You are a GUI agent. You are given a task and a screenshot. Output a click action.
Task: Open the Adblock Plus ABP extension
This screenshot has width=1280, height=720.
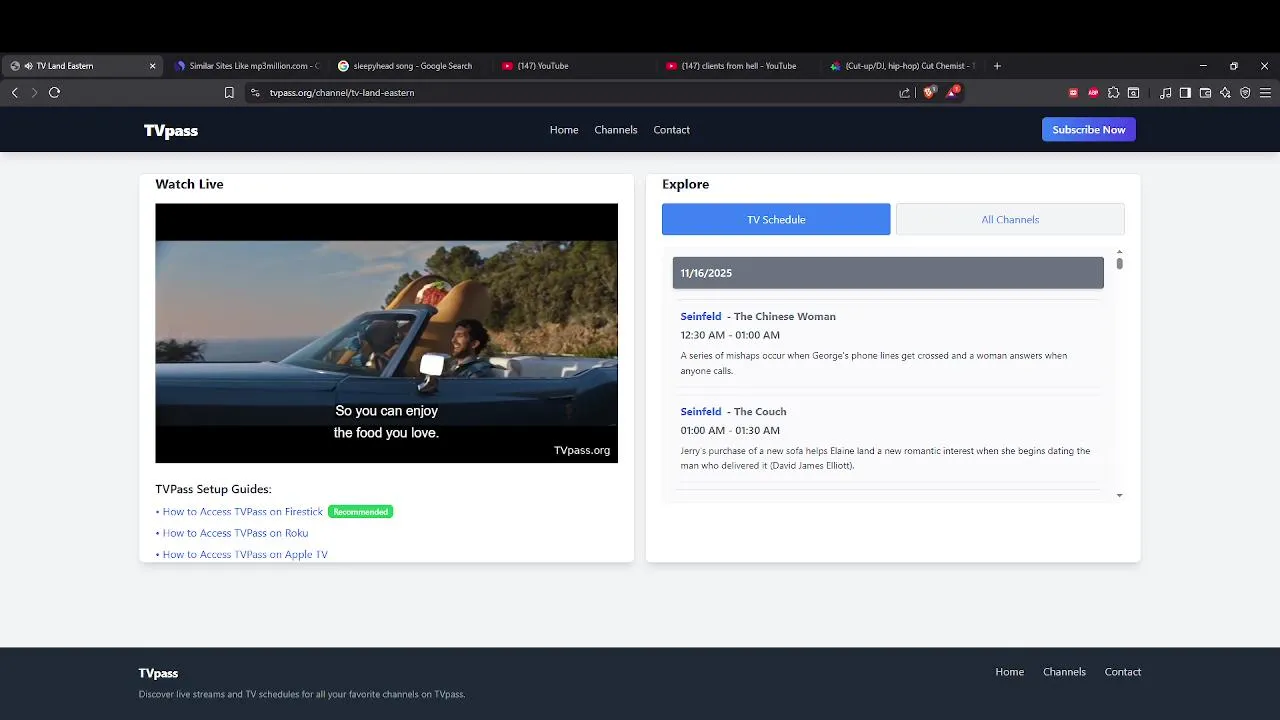click(x=1093, y=92)
